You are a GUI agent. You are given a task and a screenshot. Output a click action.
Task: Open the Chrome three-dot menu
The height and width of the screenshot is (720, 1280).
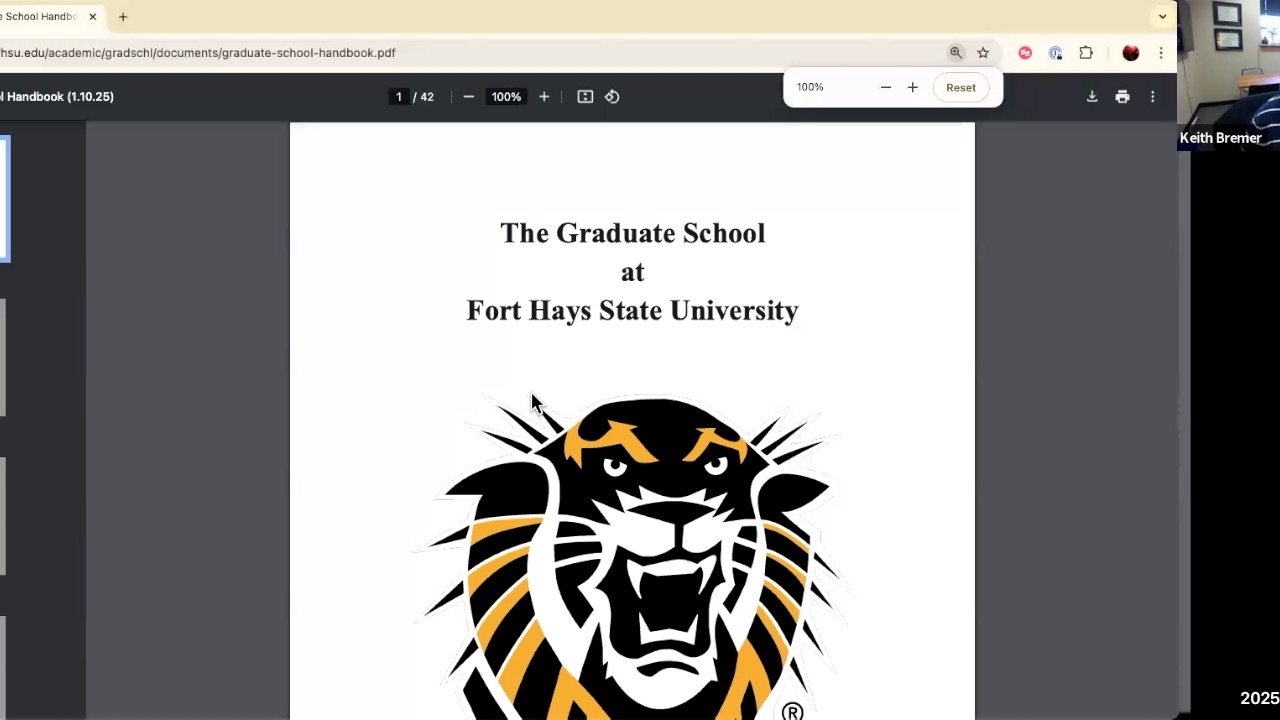click(x=1161, y=53)
